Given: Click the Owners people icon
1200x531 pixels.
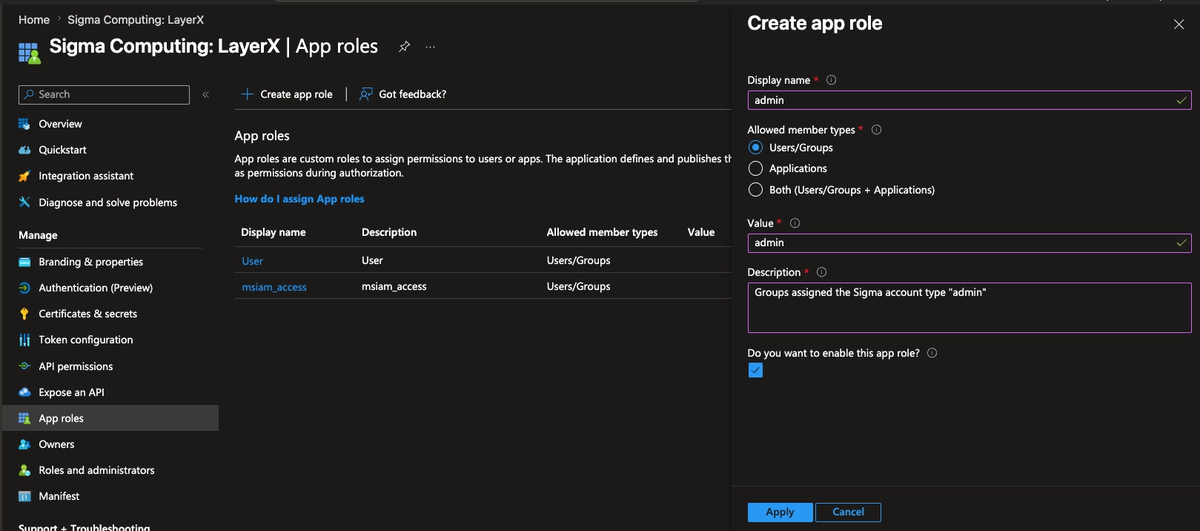Looking at the screenshot, I should coord(25,444).
